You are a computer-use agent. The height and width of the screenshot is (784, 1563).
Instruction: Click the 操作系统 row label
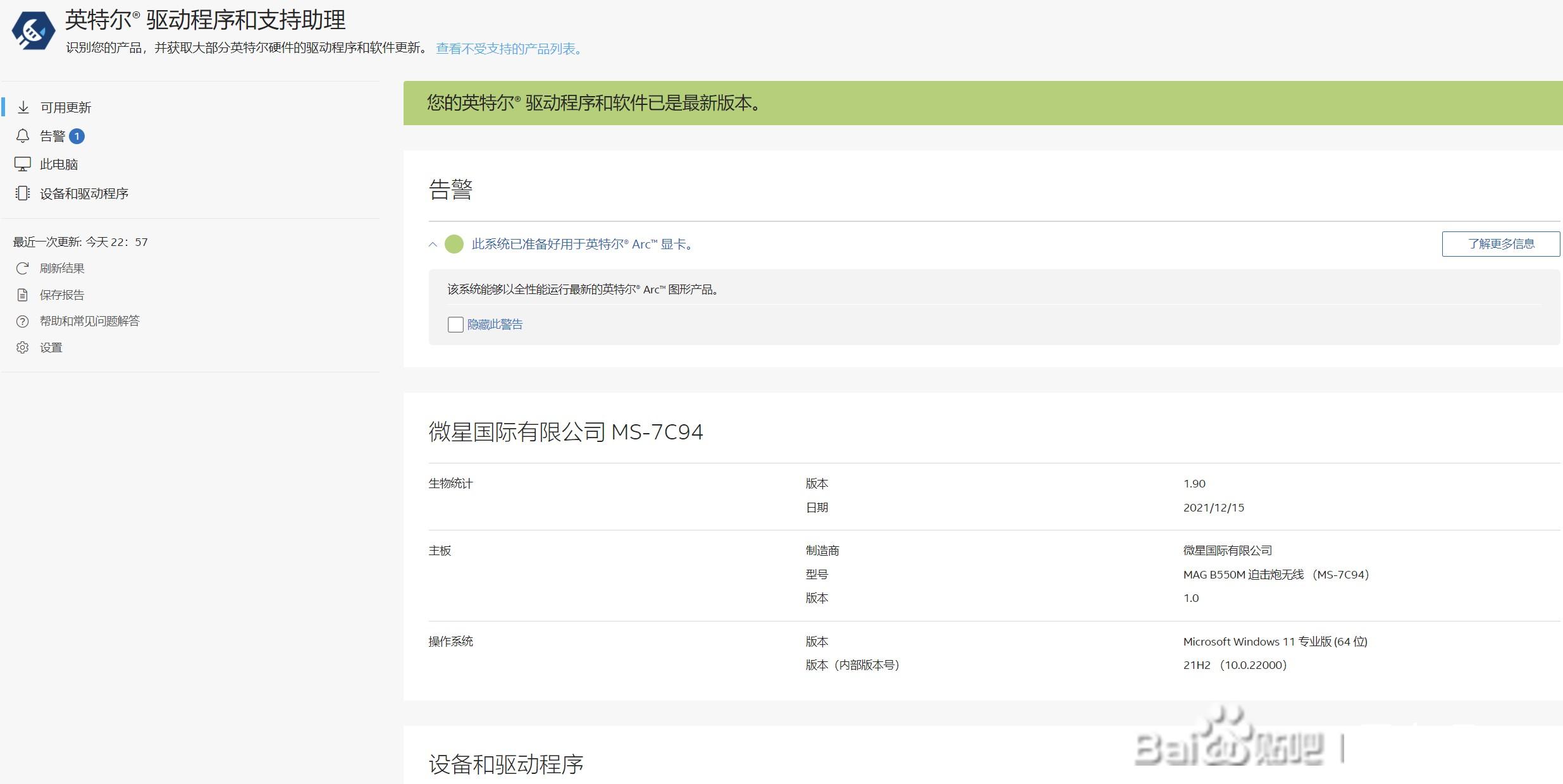pos(451,642)
